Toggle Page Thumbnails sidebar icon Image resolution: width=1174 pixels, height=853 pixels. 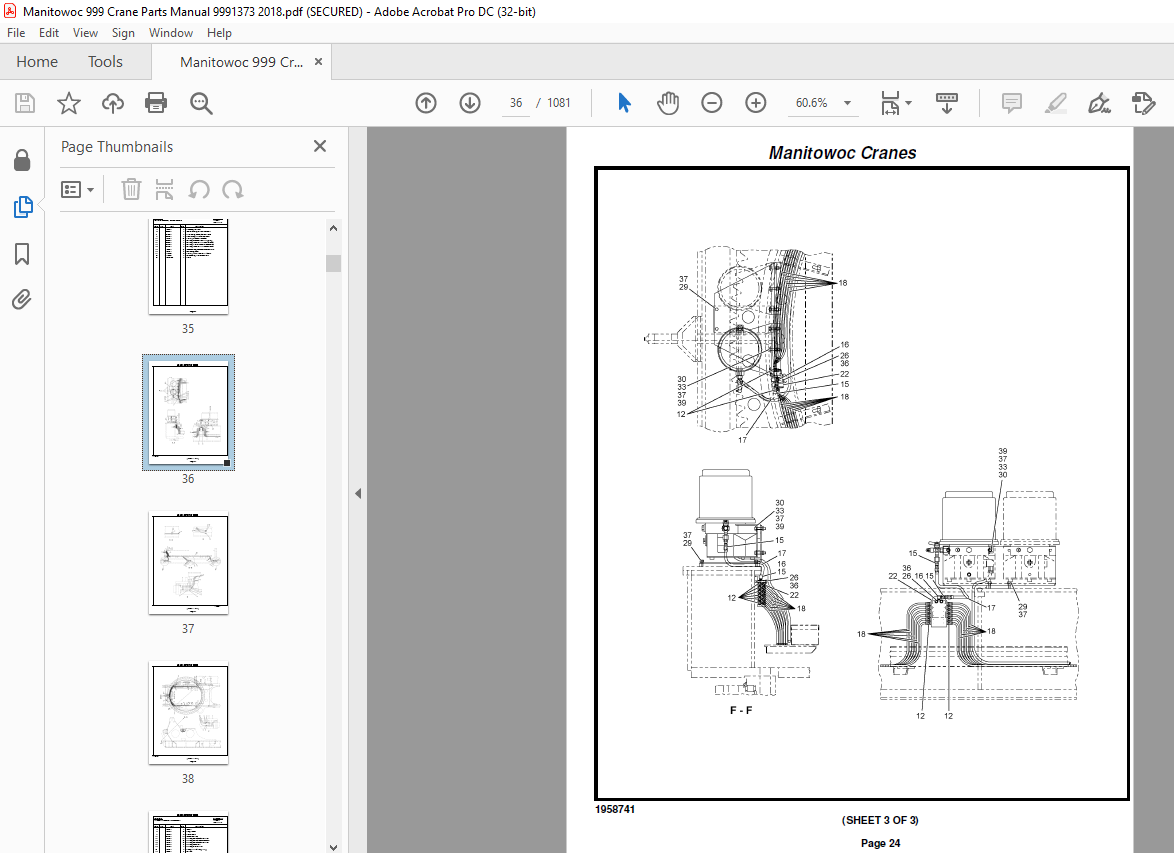click(22, 207)
